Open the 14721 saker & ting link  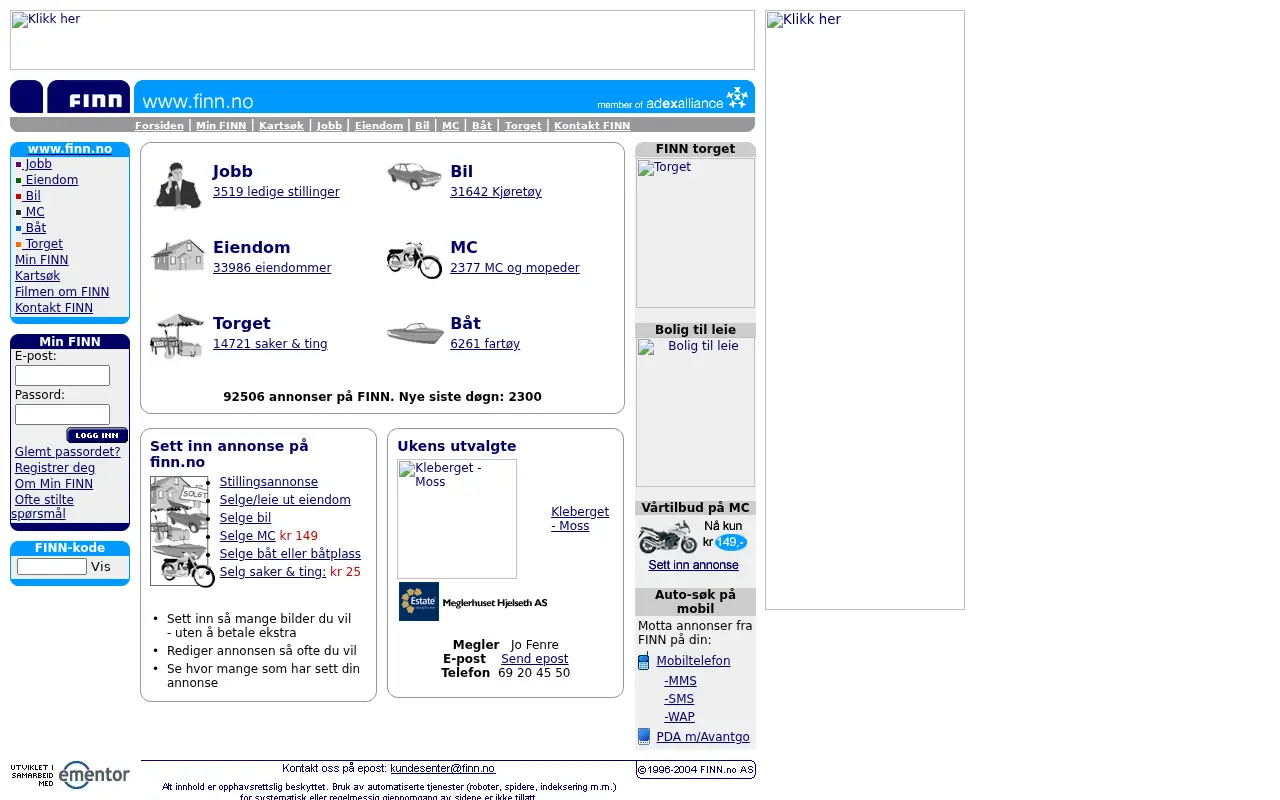pyautogui.click(x=270, y=344)
